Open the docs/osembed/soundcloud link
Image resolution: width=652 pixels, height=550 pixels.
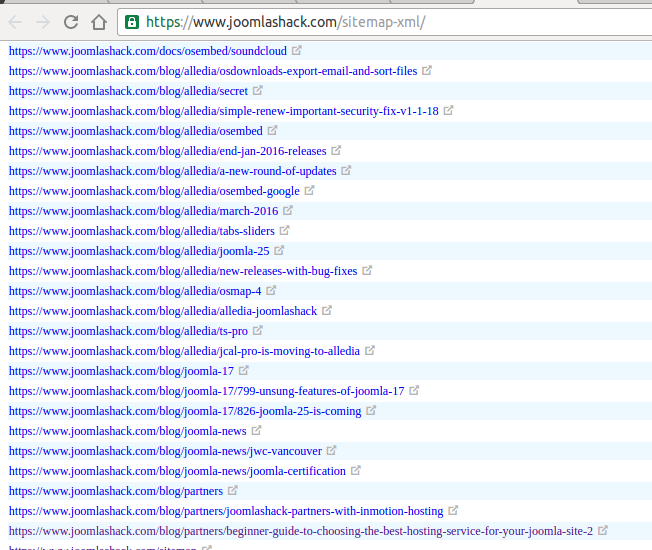point(148,51)
